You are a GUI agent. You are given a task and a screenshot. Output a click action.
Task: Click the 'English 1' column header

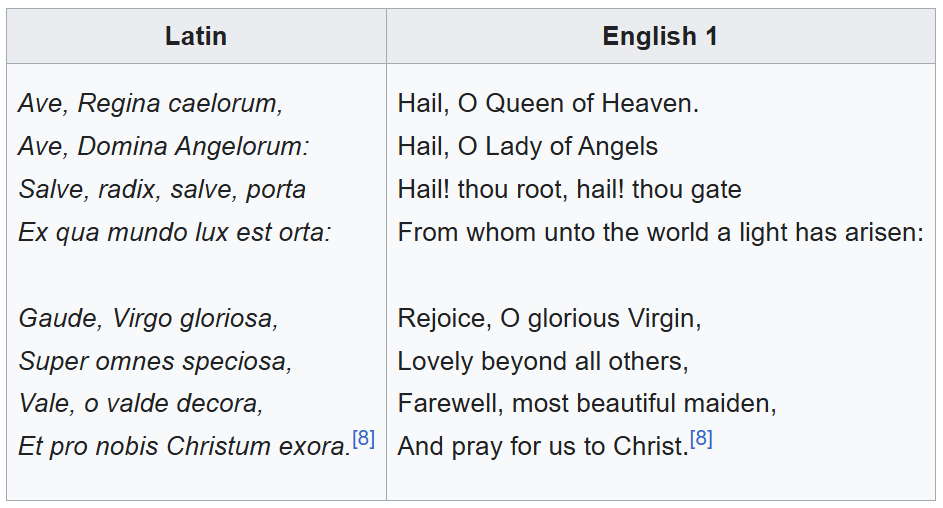(x=660, y=37)
